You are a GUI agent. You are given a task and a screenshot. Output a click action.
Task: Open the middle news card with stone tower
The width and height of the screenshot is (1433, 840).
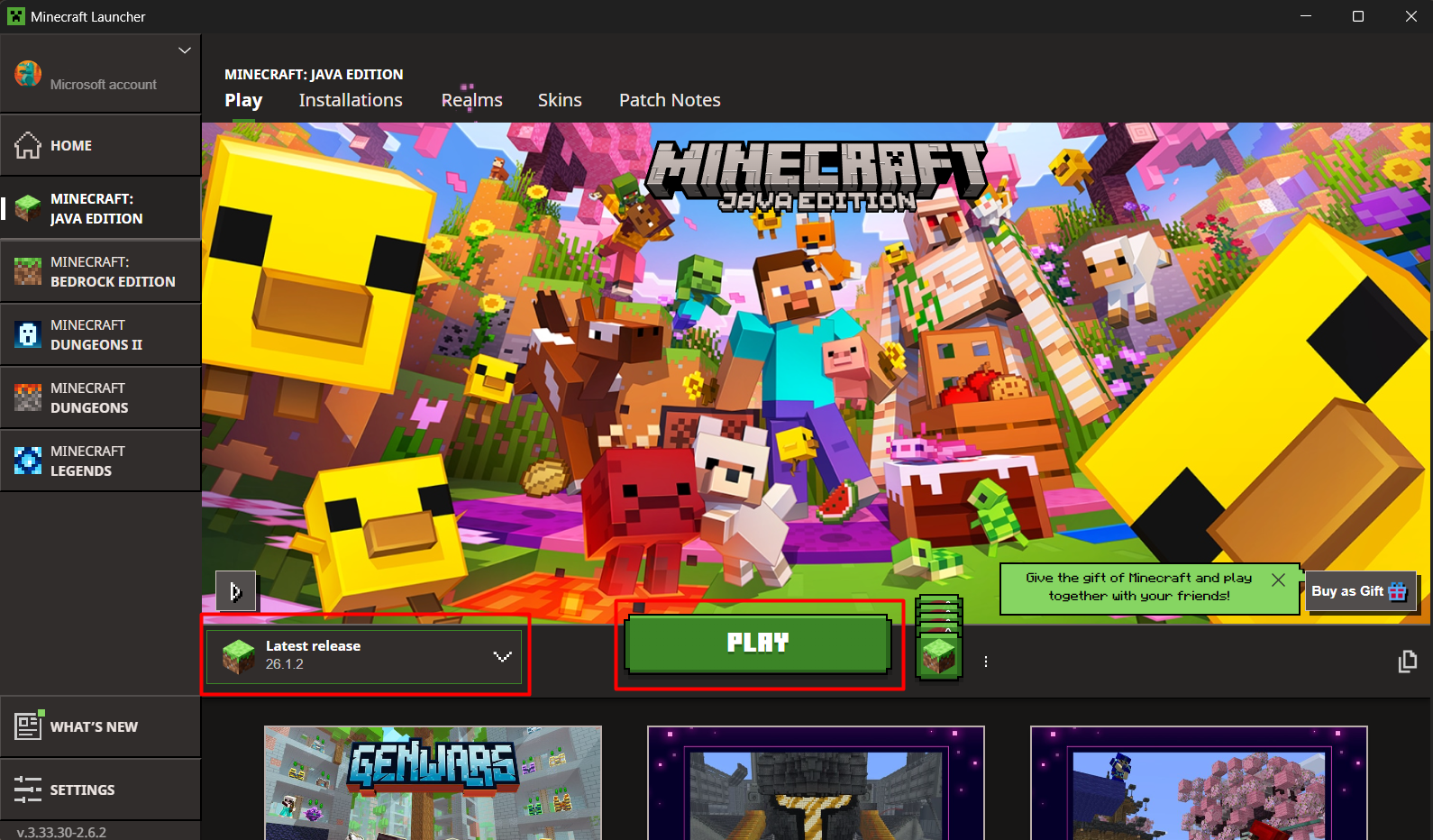(816, 783)
